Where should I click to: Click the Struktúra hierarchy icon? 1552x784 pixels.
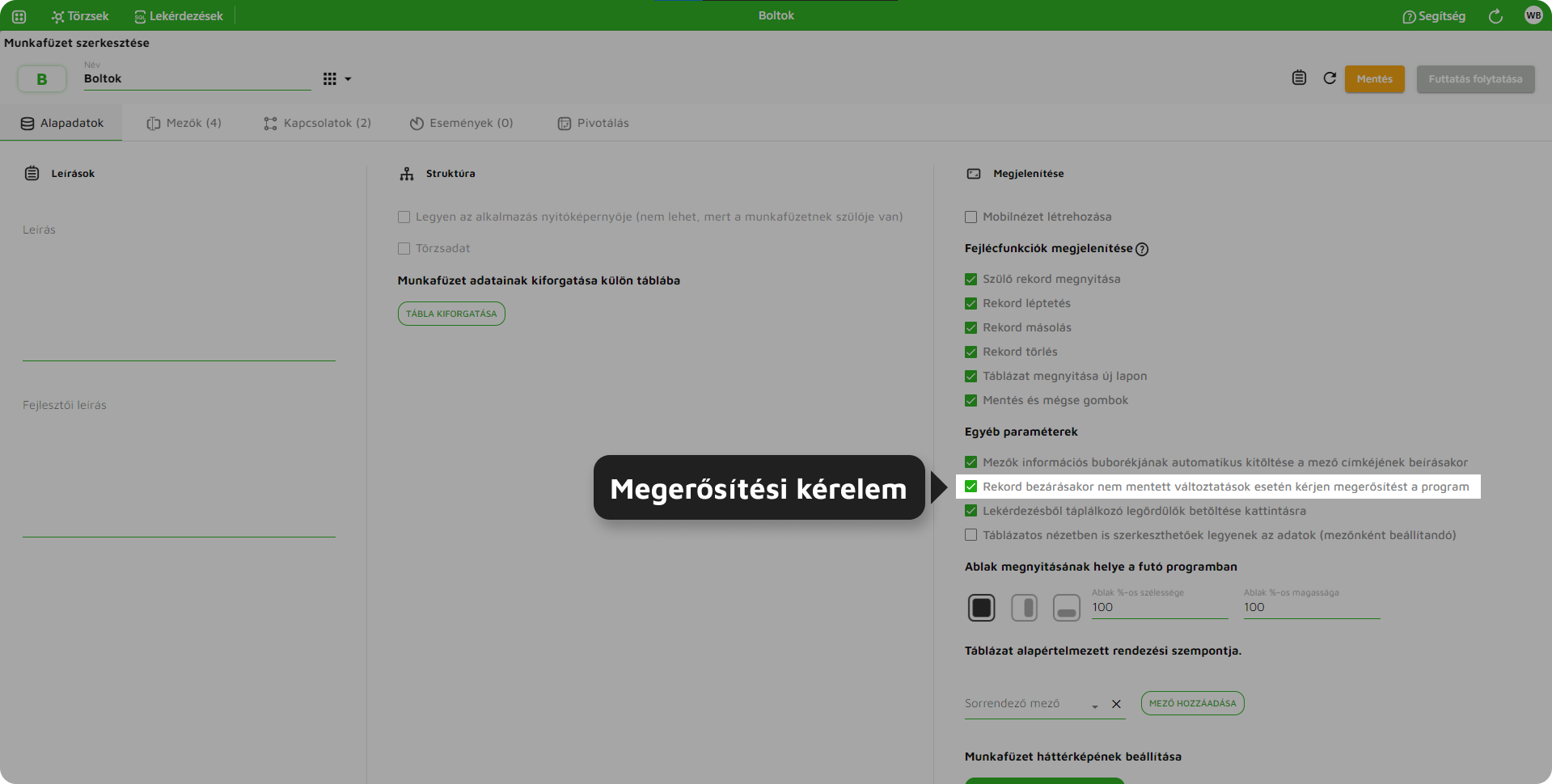(x=407, y=173)
